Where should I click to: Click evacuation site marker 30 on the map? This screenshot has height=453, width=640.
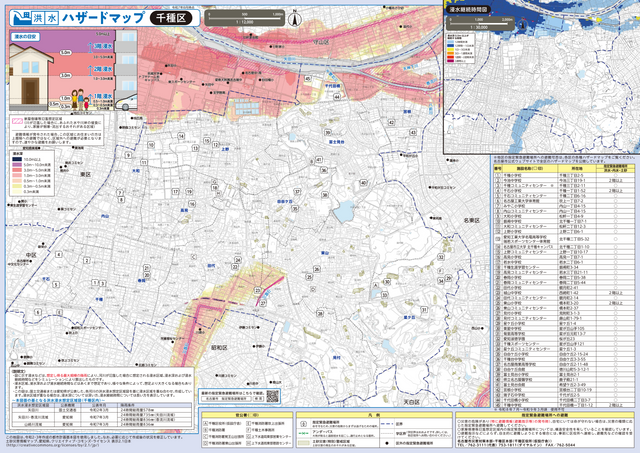[x=387, y=282]
